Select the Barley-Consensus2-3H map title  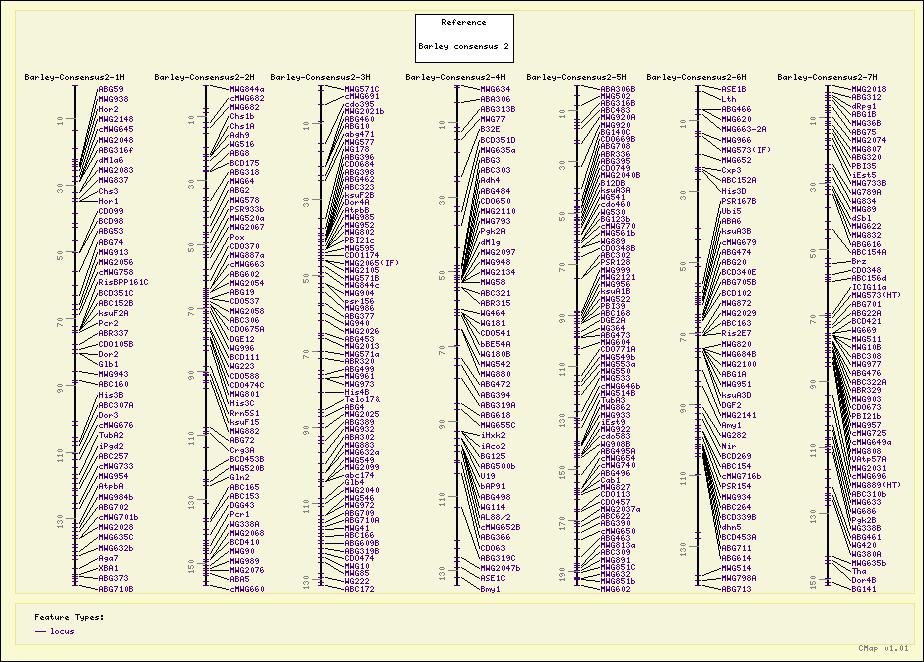[320, 77]
